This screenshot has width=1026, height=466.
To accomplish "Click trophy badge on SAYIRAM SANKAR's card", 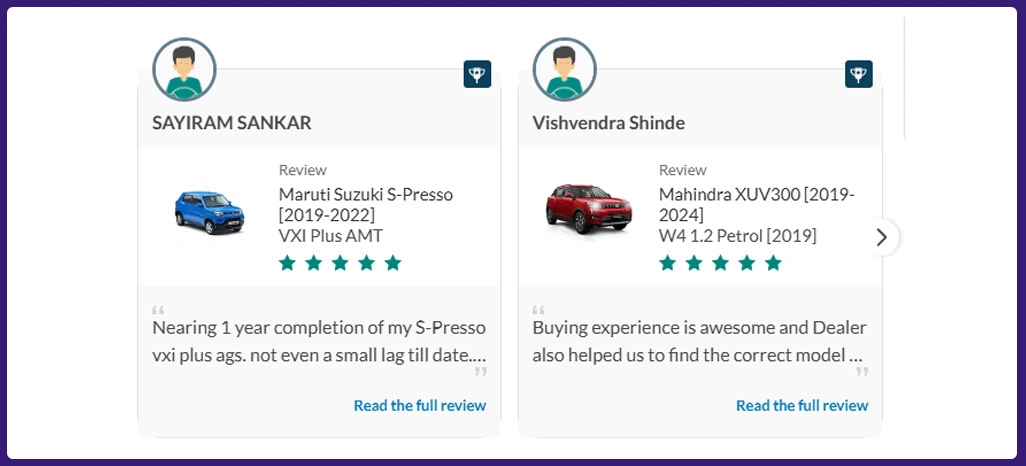I will (477, 74).
